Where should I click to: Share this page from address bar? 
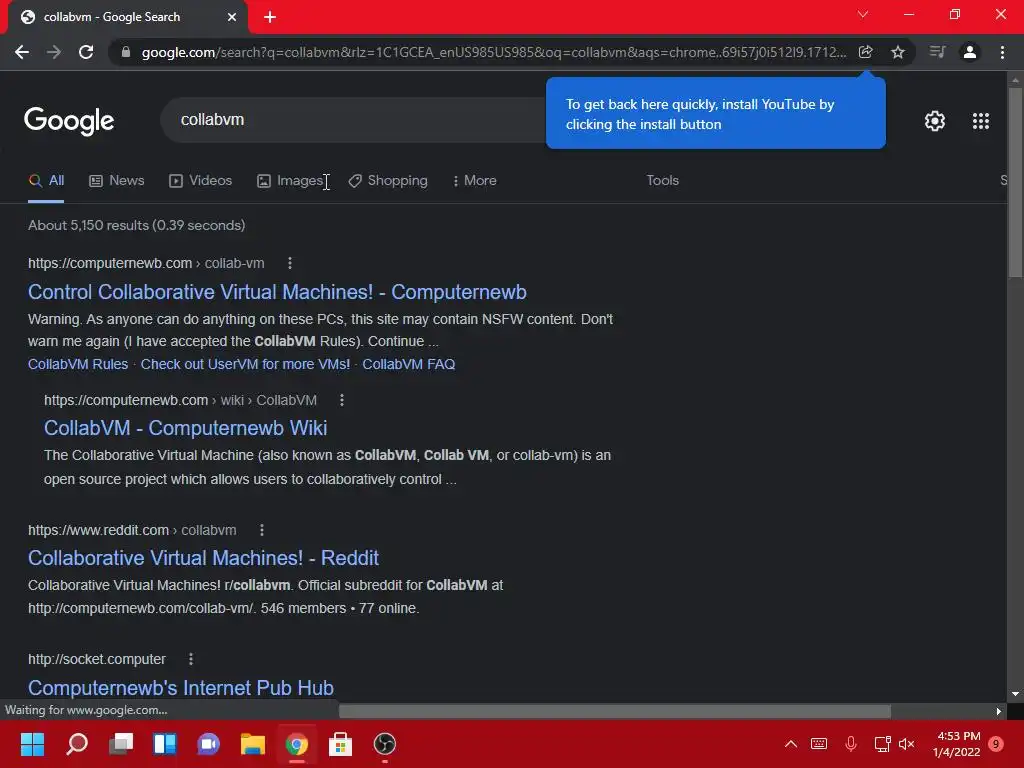(865, 52)
